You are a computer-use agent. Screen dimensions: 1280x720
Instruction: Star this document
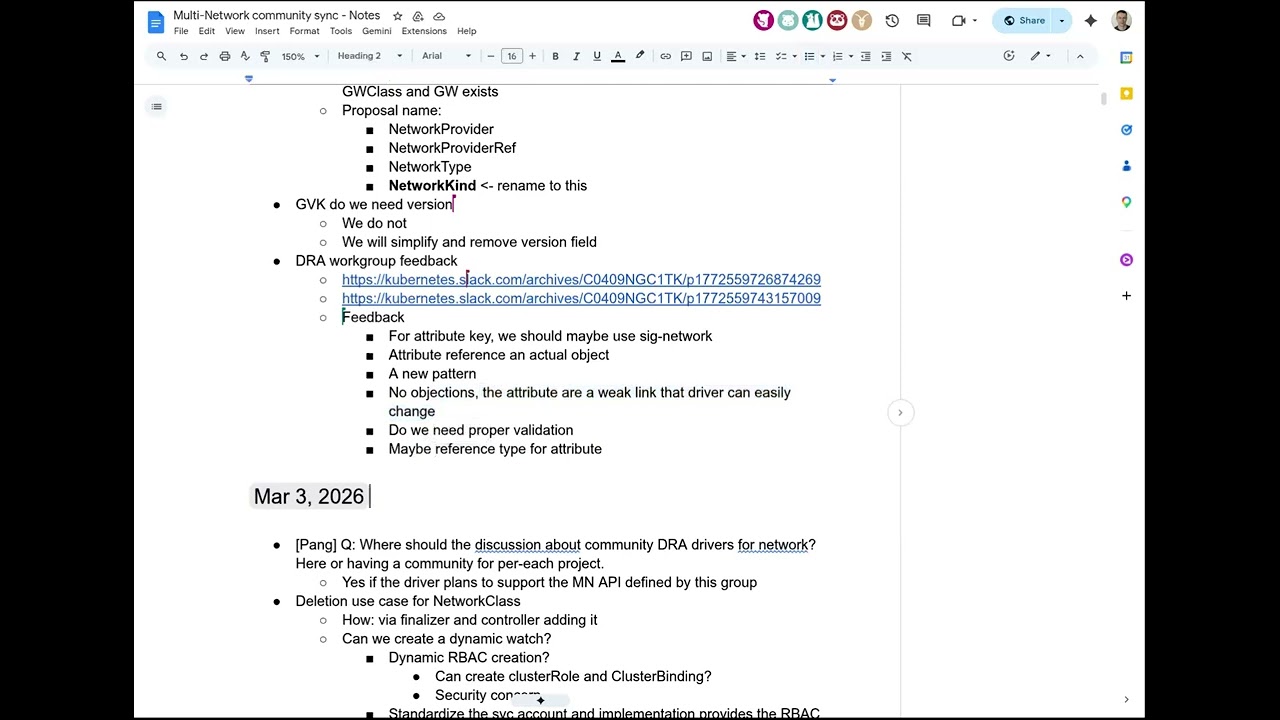(x=398, y=16)
